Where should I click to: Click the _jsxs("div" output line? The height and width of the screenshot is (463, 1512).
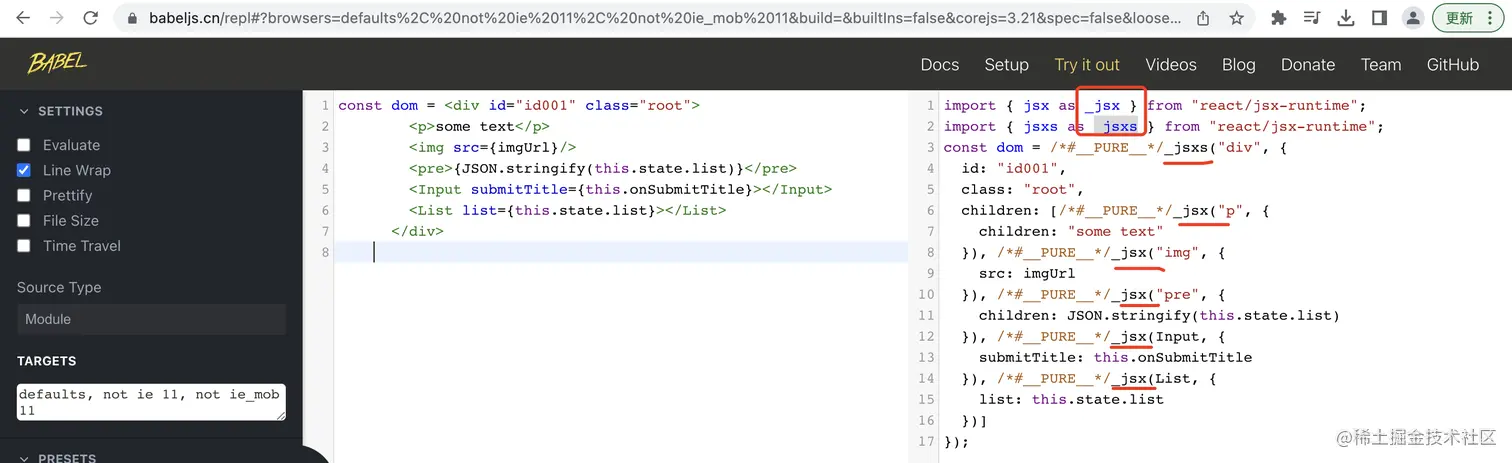coord(1115,147)
